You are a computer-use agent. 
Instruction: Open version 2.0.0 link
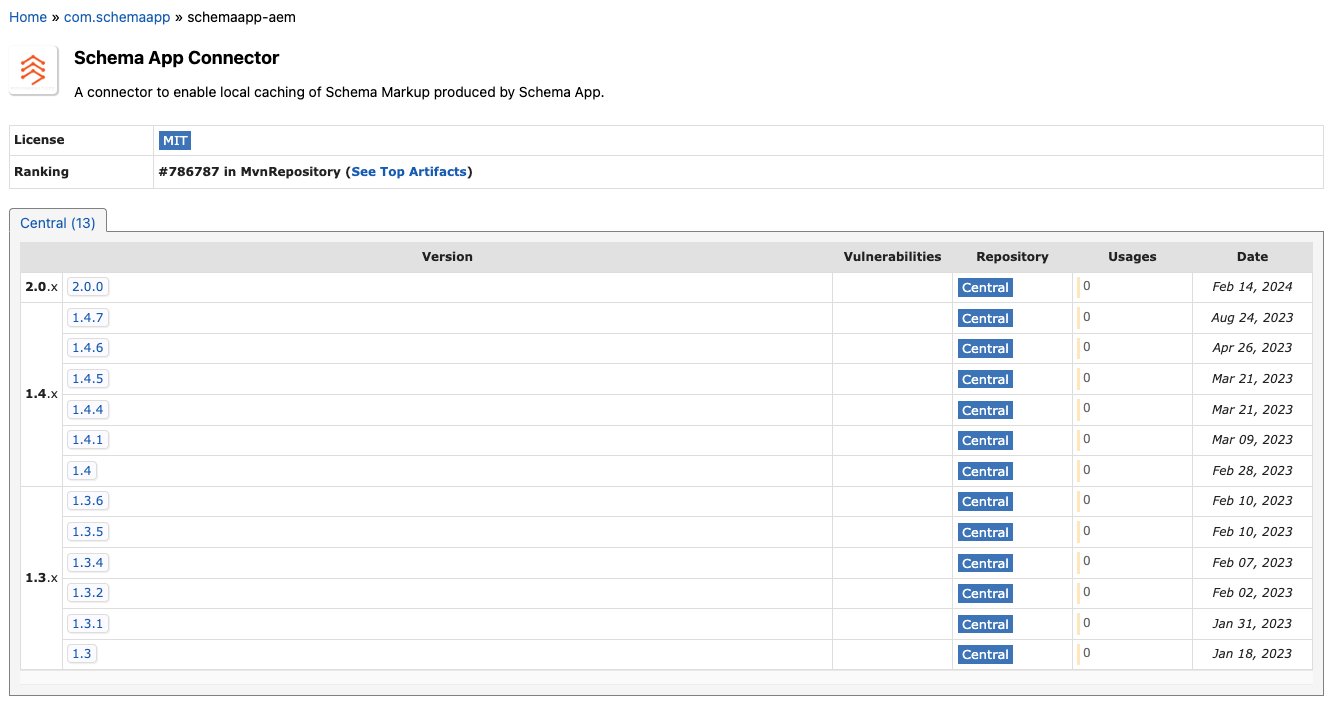coord(88,287)
